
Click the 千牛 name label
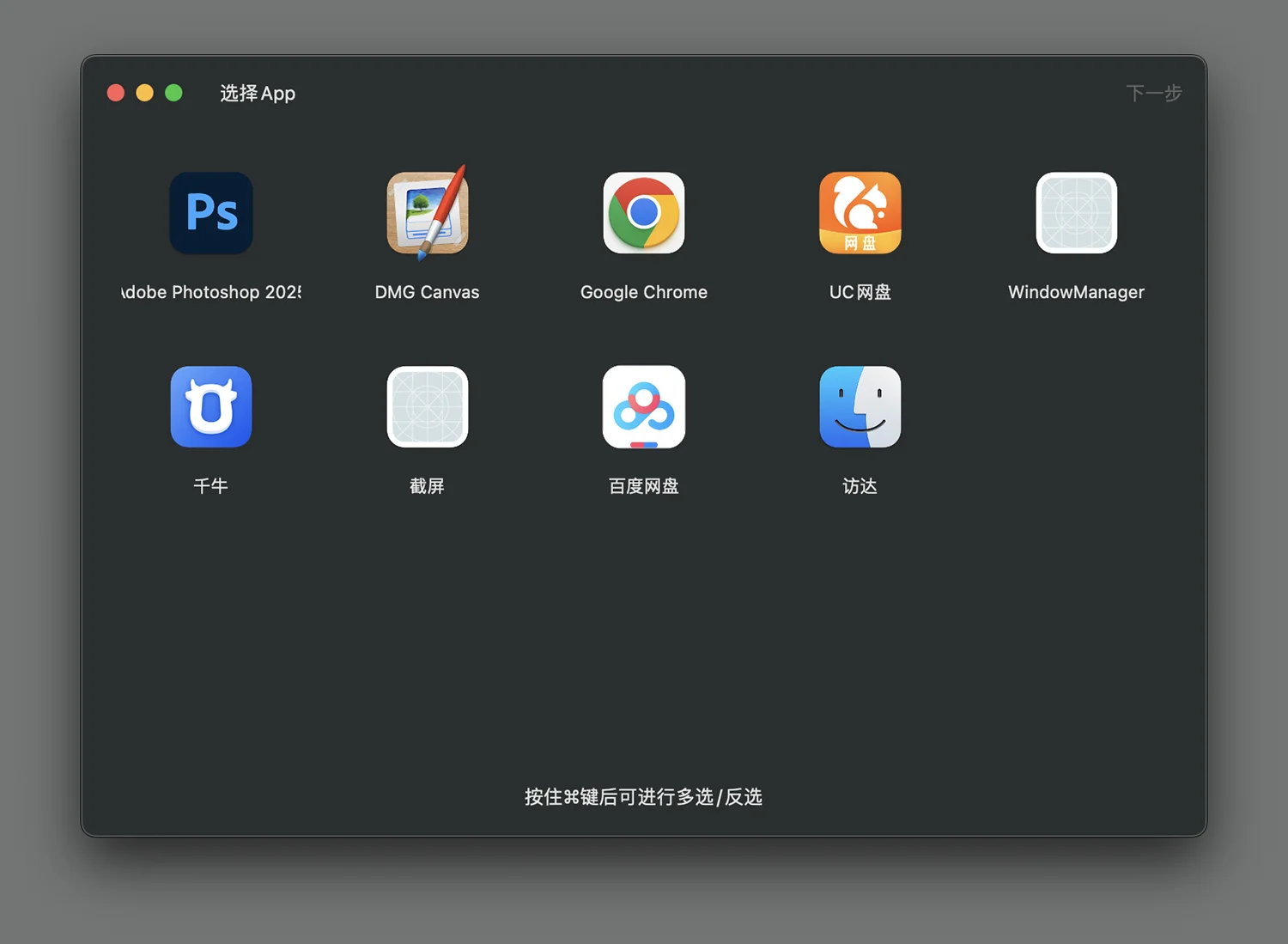point(211,486)
